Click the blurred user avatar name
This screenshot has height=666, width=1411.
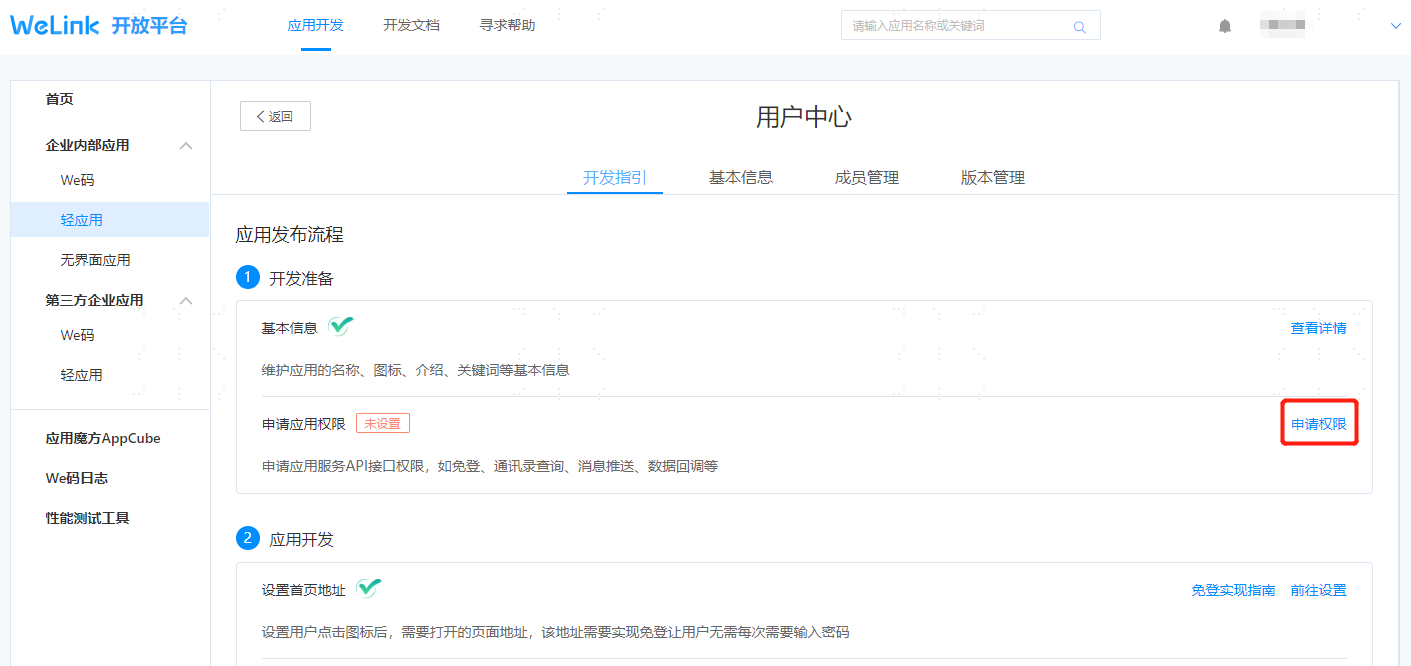pos(1282,25)
